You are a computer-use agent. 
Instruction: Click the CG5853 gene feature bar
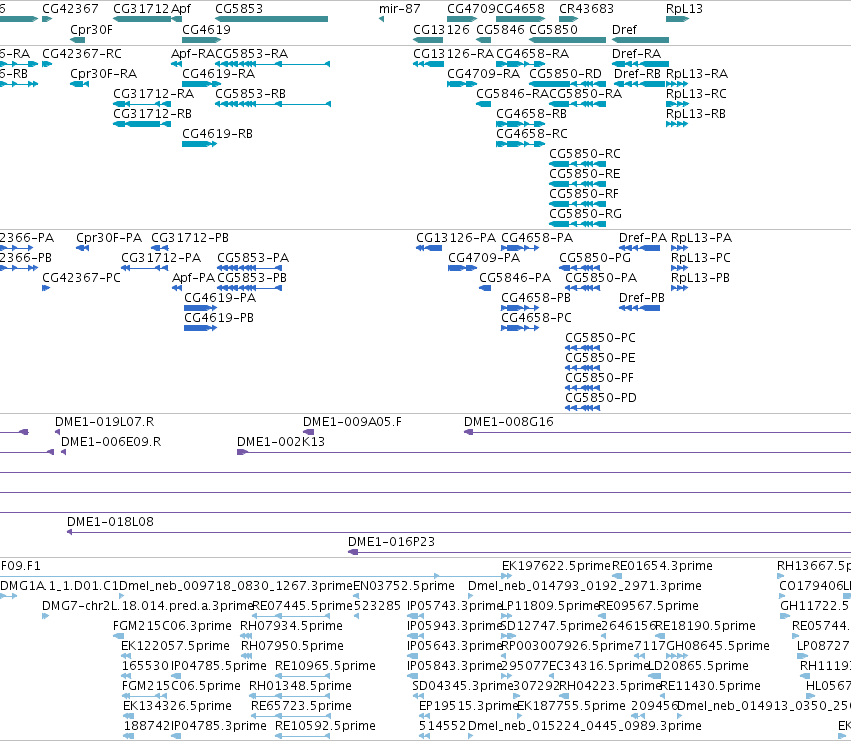271,19
